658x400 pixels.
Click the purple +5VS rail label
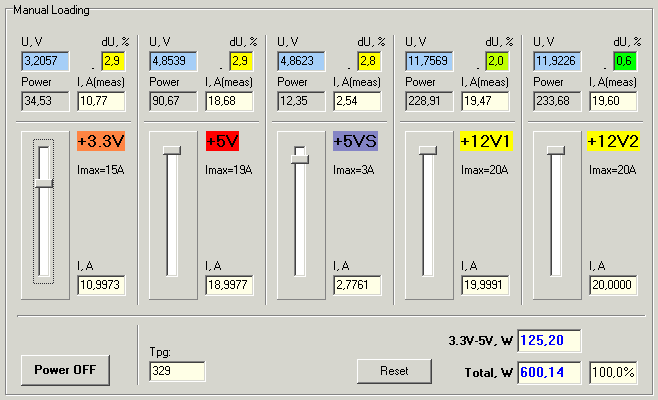click(355, 141)
